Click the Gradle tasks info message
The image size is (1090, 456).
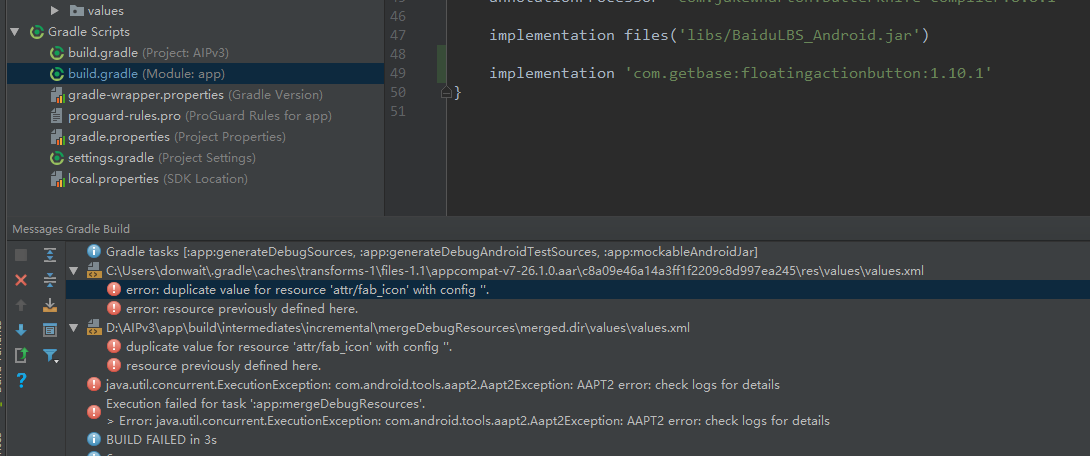pyautogui.click(x=432, y=251)
